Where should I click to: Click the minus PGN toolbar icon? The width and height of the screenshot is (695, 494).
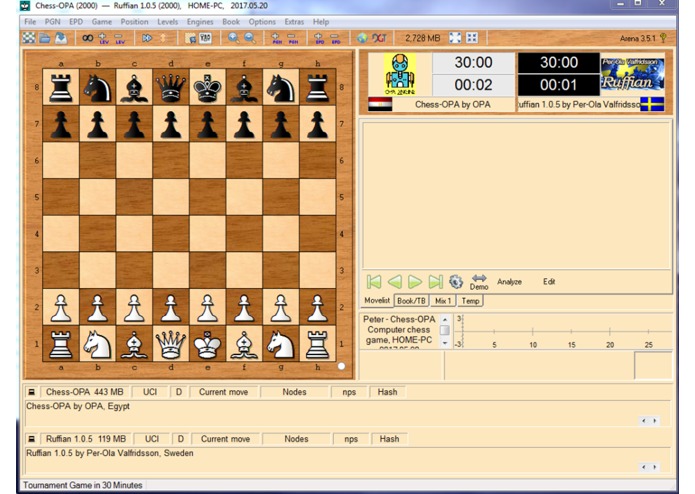point(293,39)
